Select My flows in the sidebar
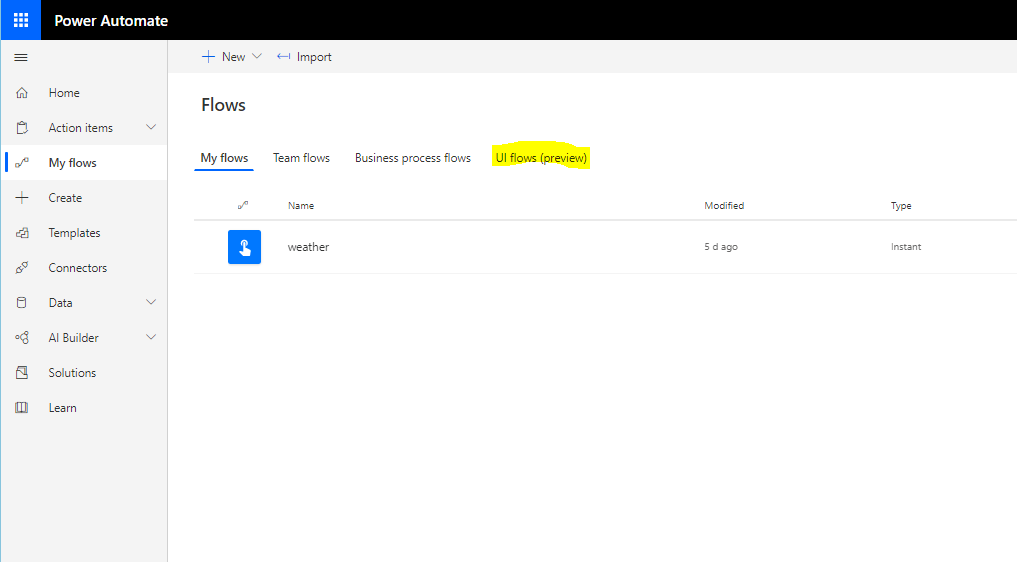The width and height of the screenshot is (1017, 562). point(73,163)
